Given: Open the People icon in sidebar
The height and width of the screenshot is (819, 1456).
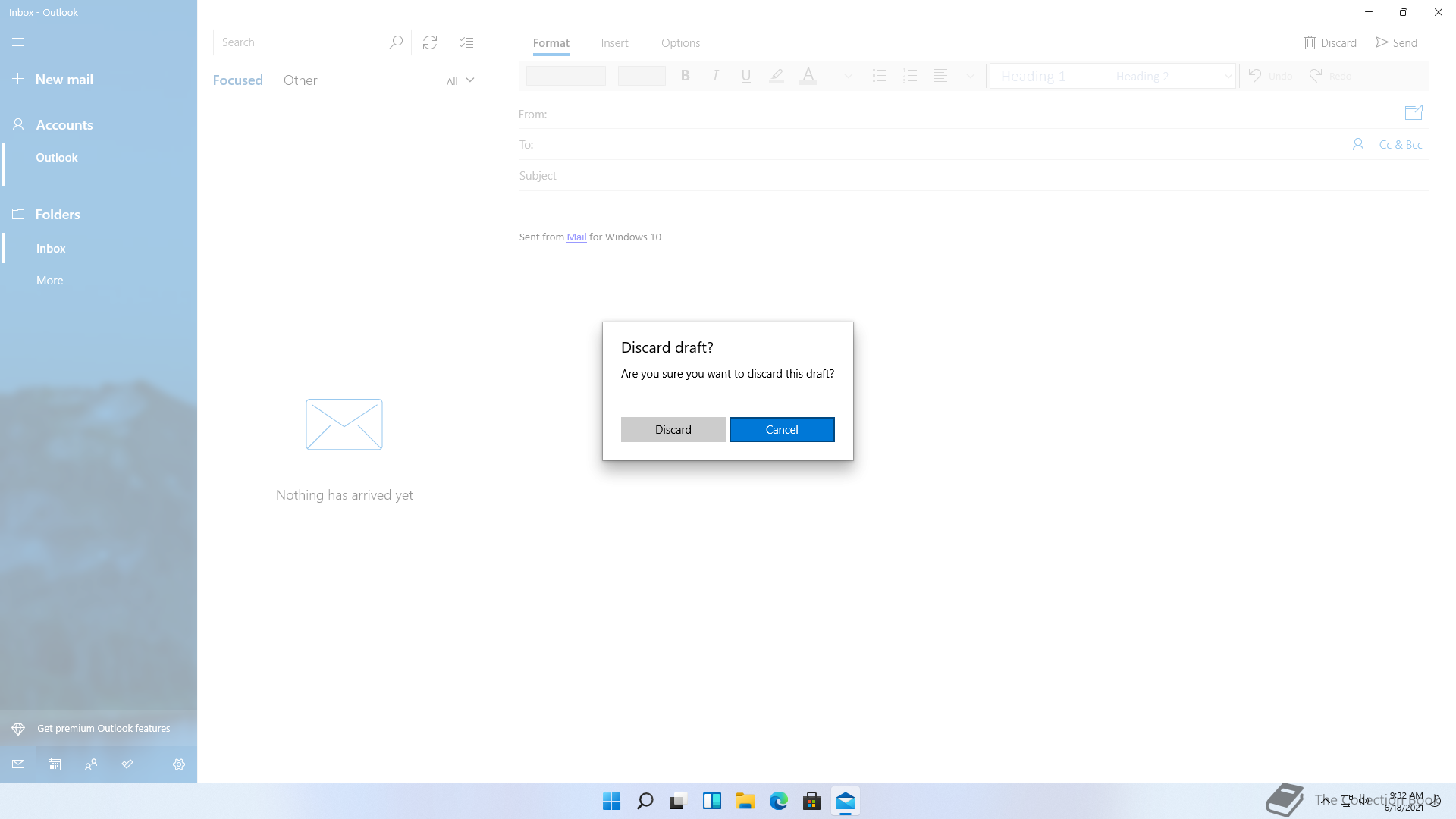Looking at the screenshot, I should coord(91,764).
